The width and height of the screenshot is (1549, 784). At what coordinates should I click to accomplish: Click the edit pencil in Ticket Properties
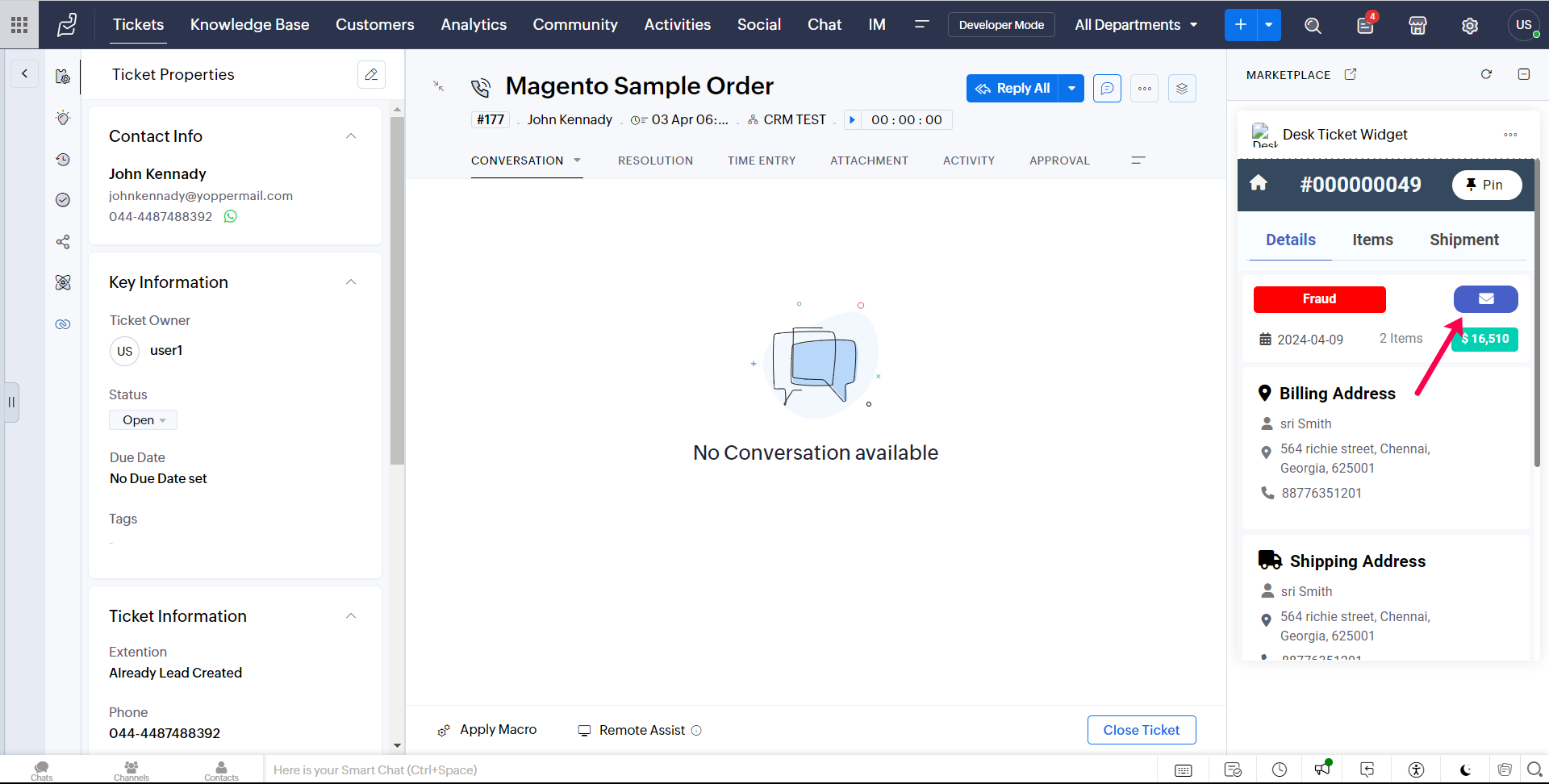371,74
